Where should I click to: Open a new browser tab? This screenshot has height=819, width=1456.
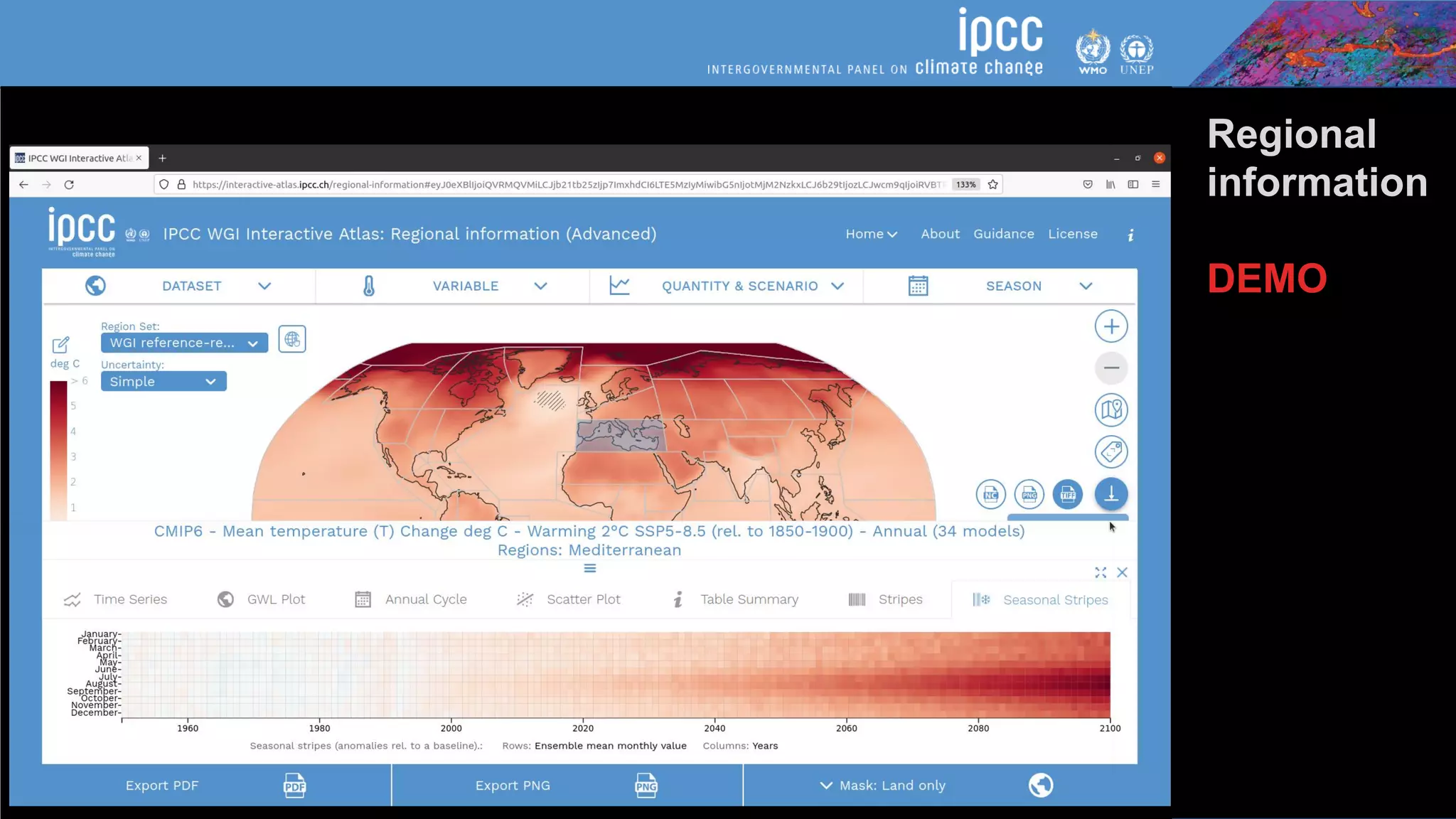tap(162, 158)
